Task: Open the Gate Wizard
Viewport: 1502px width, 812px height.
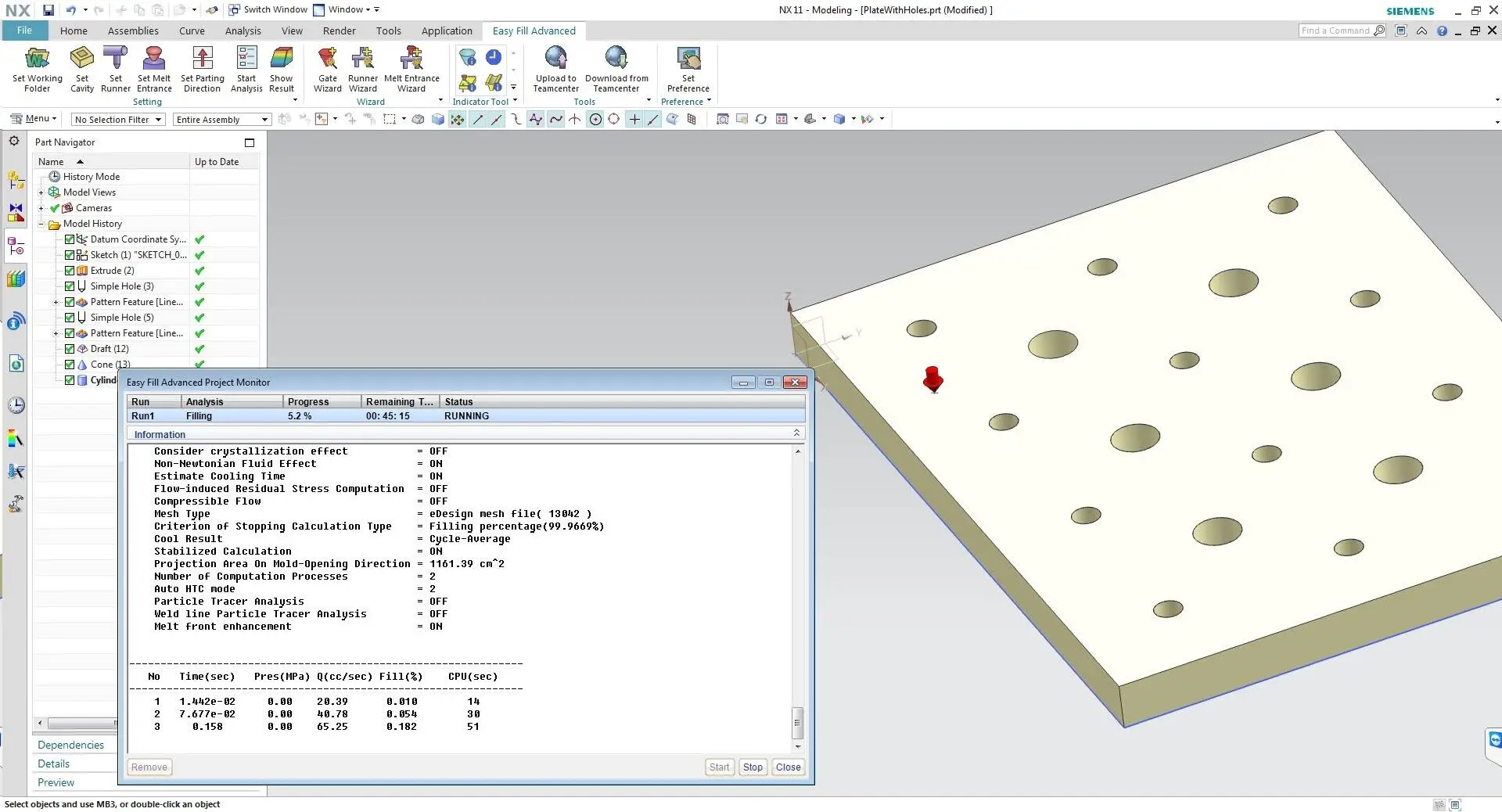Action: point(328,69)
